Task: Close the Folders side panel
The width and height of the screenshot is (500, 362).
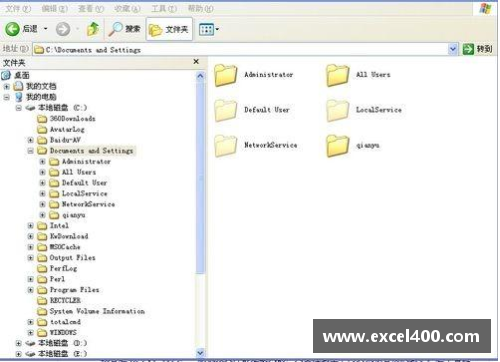Action: [196, 61]
